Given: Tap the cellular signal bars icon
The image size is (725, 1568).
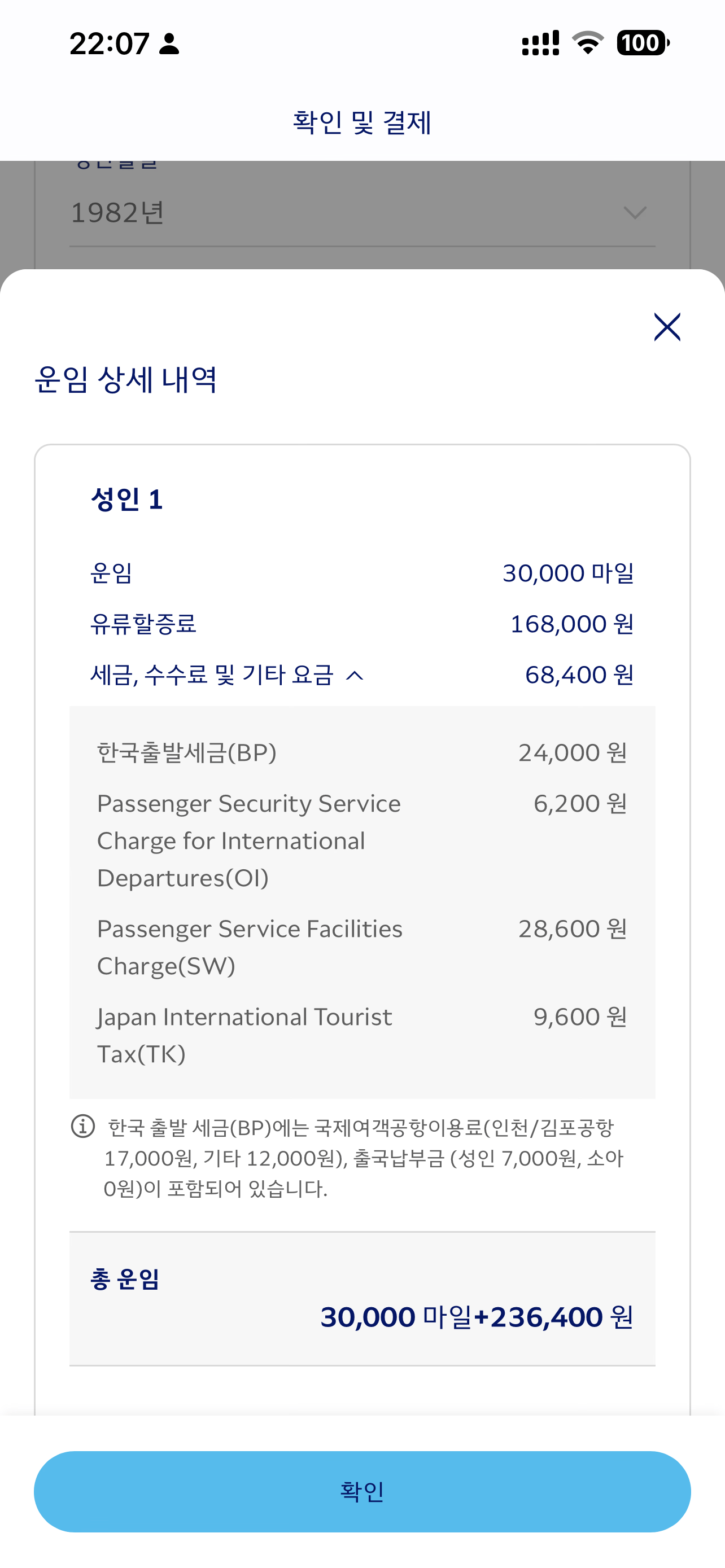Looking at the screenshot, I should [540, 43].
